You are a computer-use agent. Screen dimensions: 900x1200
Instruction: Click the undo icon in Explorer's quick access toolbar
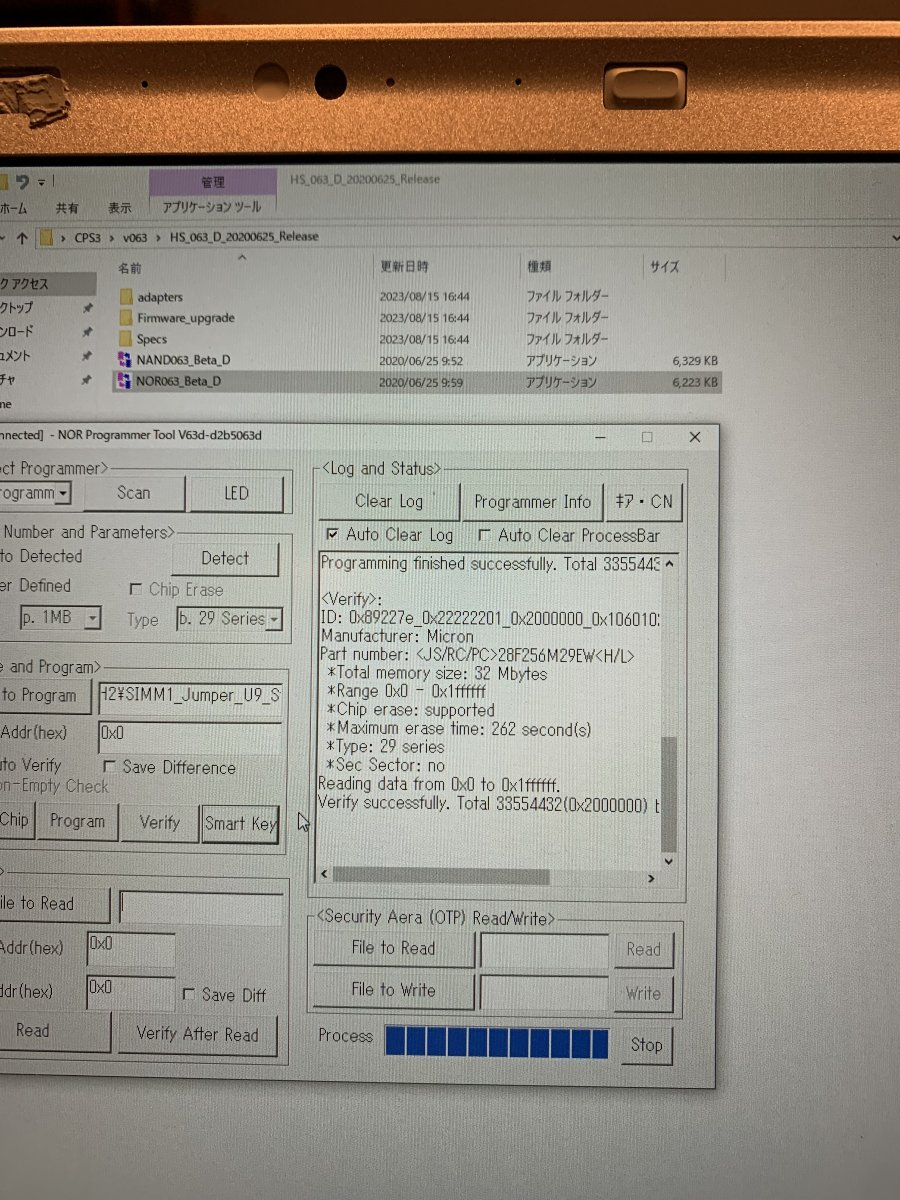22,182
